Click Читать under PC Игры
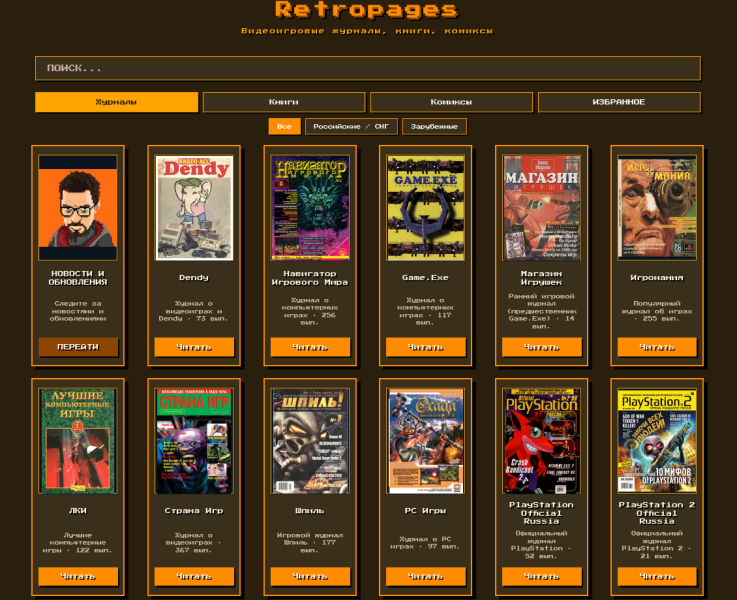The width and height of the screenshot is (737, 600). pos(425,576)
